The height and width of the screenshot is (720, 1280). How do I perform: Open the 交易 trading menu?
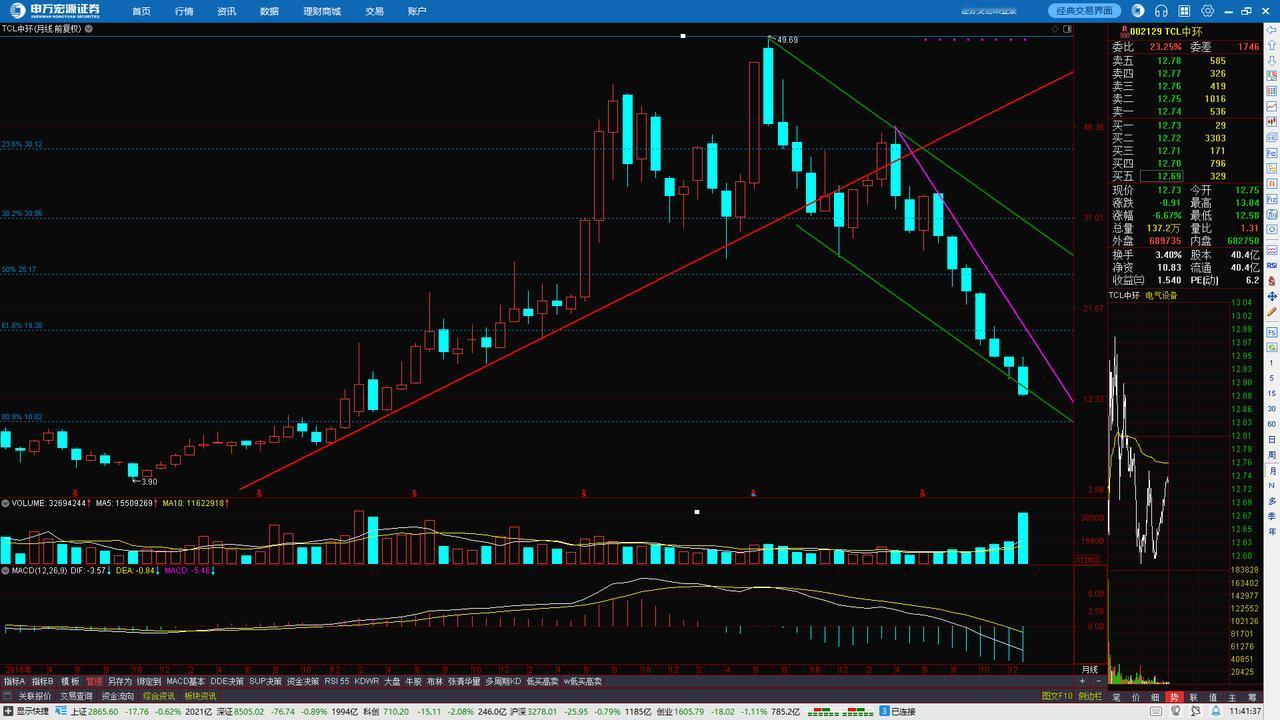tap(374, 11)
